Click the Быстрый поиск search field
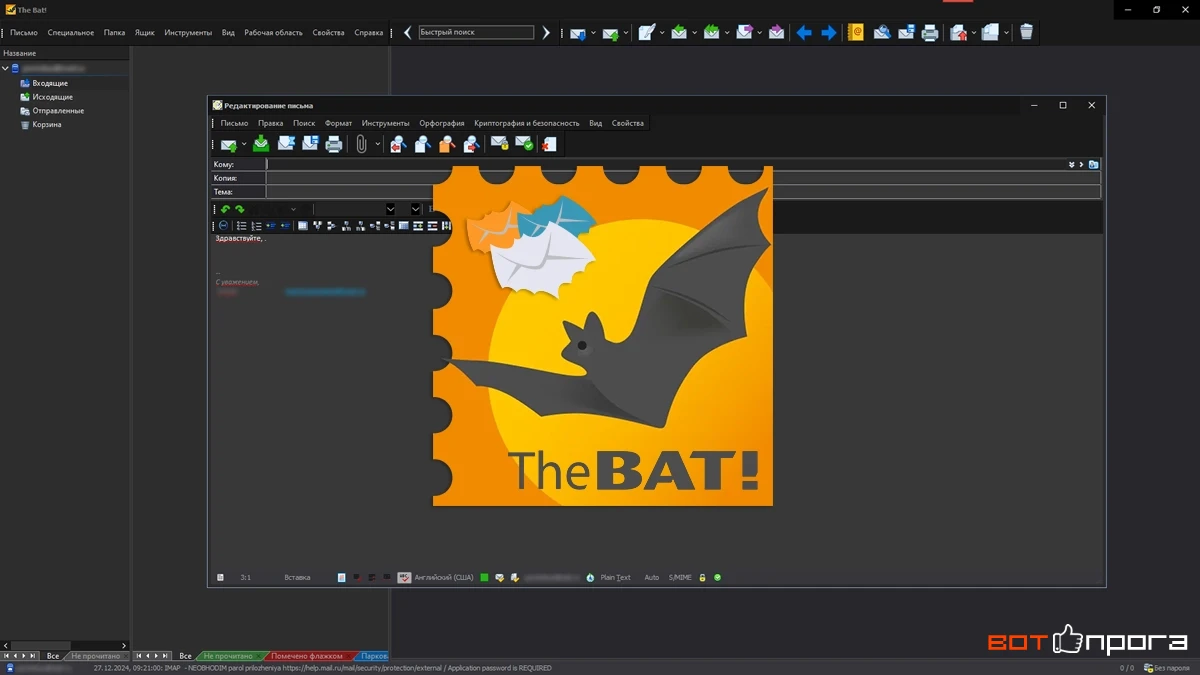The height and width of the screenshot is (675, 1200). point(476,33)
